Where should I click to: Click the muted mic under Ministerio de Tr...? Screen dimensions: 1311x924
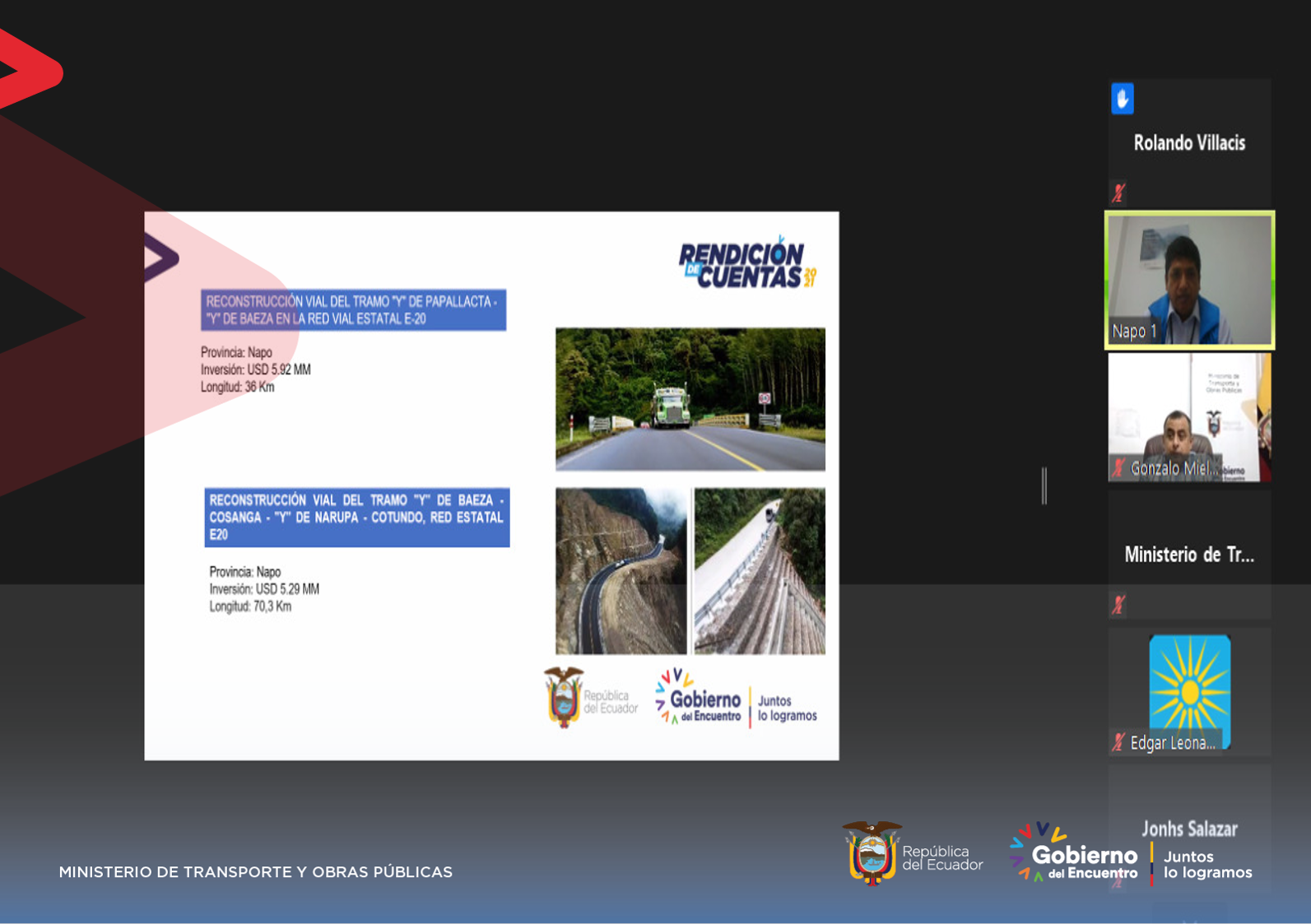tap(1118, 605)
